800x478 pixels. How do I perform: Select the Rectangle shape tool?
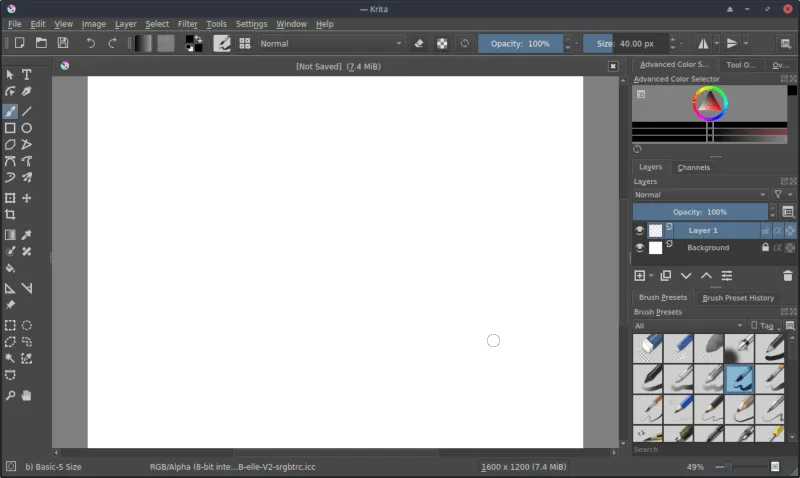click(10, 128)
